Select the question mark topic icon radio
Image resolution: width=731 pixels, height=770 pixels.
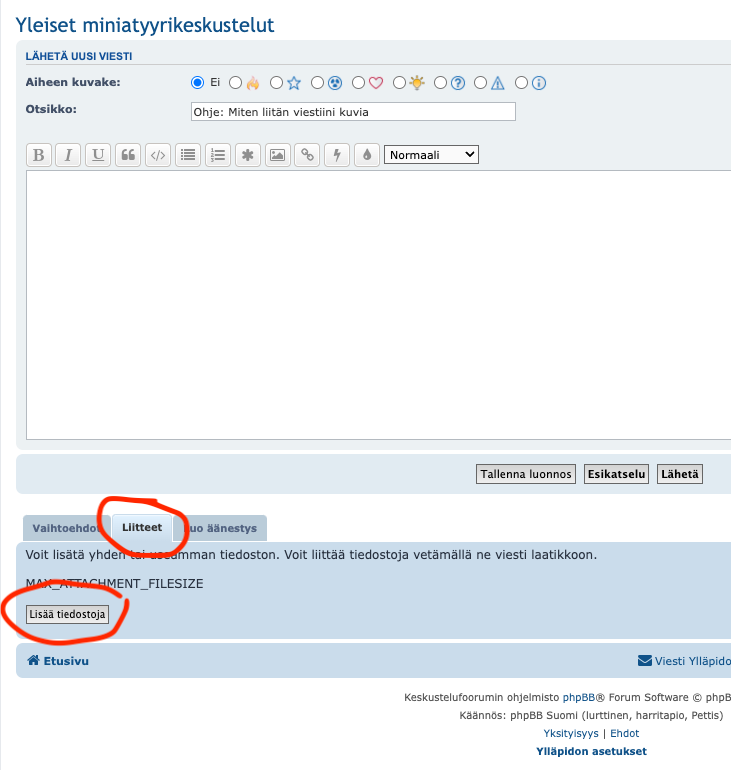pyautogui.click(x=440, y=82)
